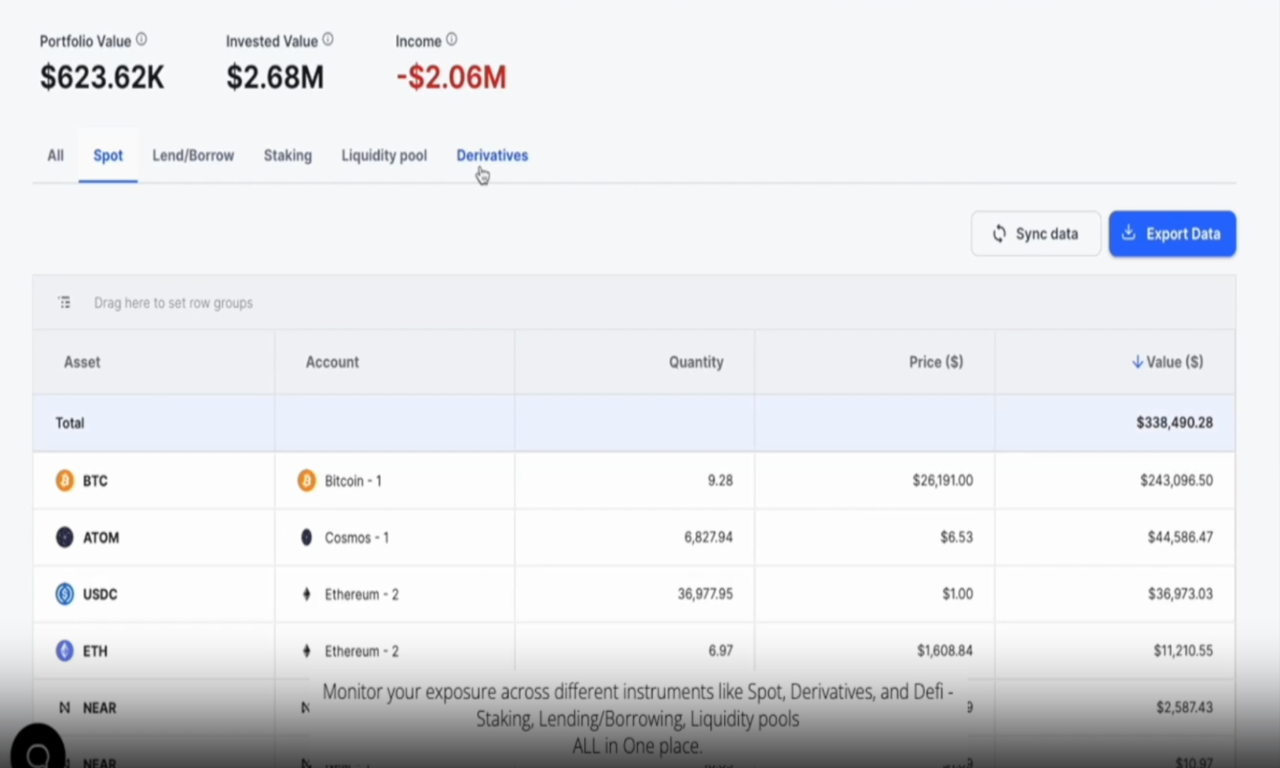Click the ATOM asset name
The image size is (1280, 768).
(x=101, y=538)
